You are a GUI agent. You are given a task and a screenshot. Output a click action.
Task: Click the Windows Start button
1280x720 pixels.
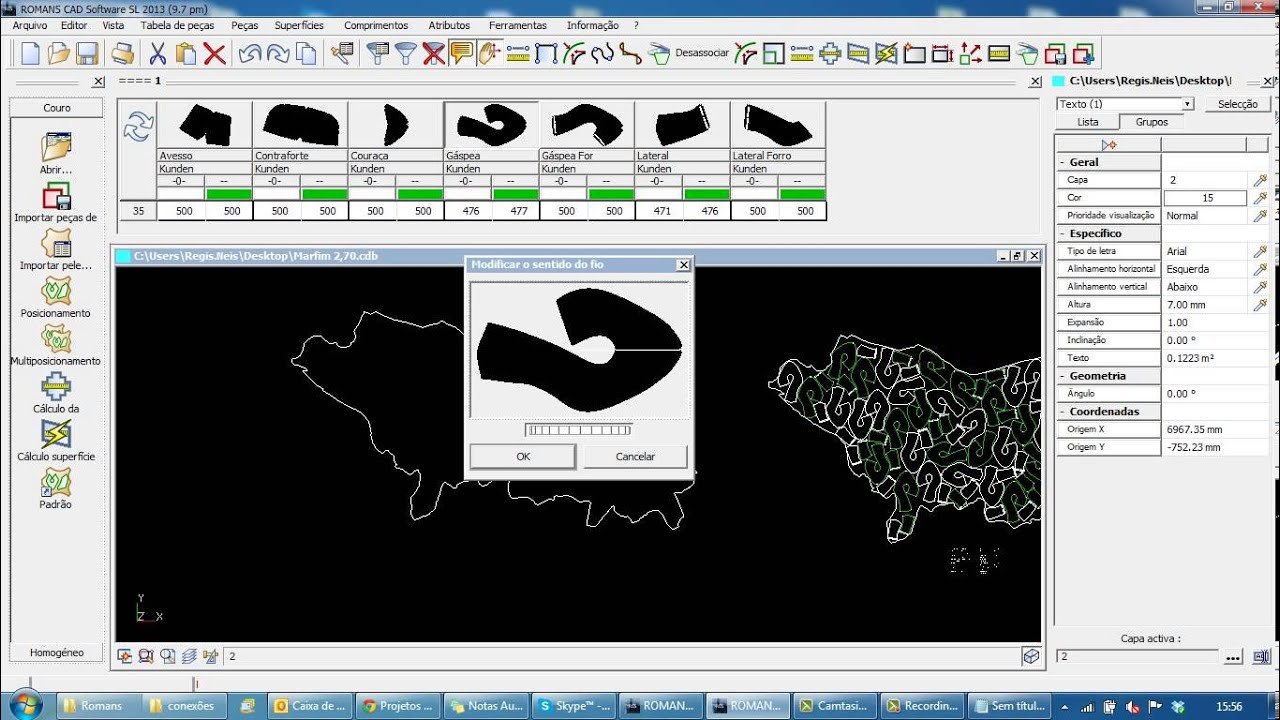pyautogui.click(x=25, y=705)
